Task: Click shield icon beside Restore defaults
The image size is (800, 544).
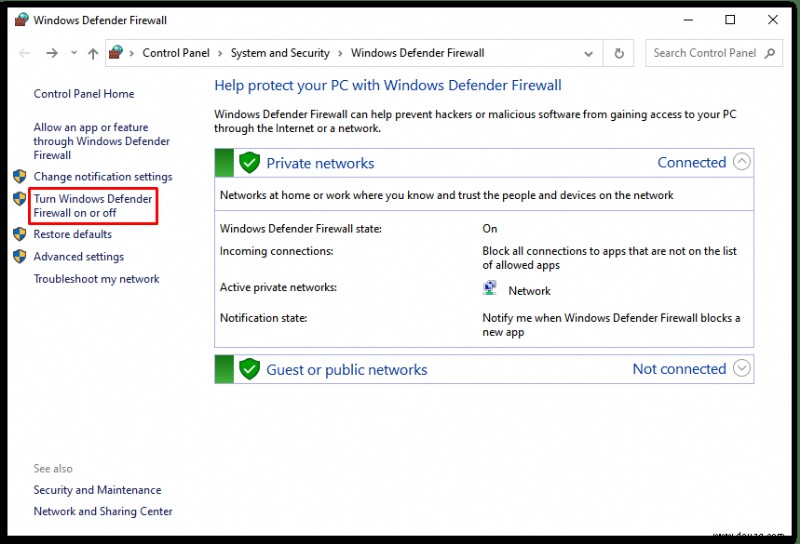Action: (x=19, y=234)
